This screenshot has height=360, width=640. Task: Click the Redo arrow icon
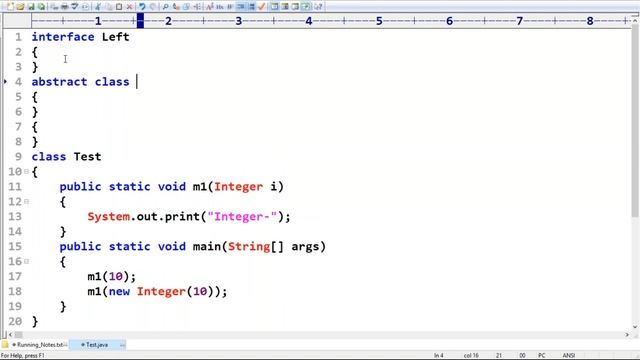coord(152,7)
